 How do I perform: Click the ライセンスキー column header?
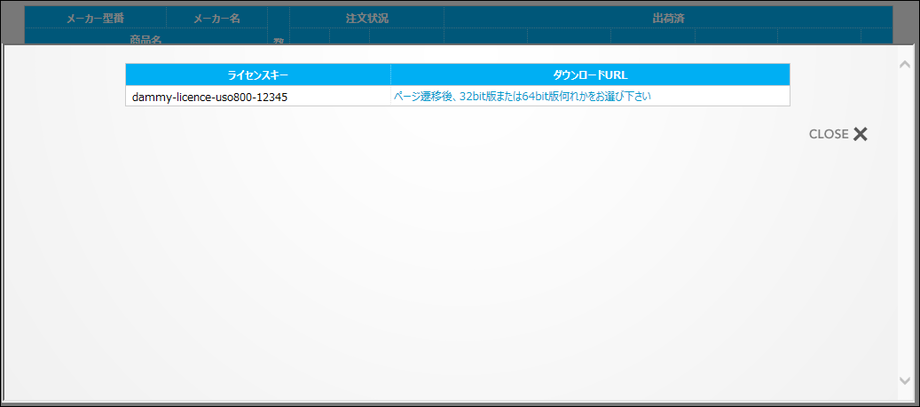point(258,75)
